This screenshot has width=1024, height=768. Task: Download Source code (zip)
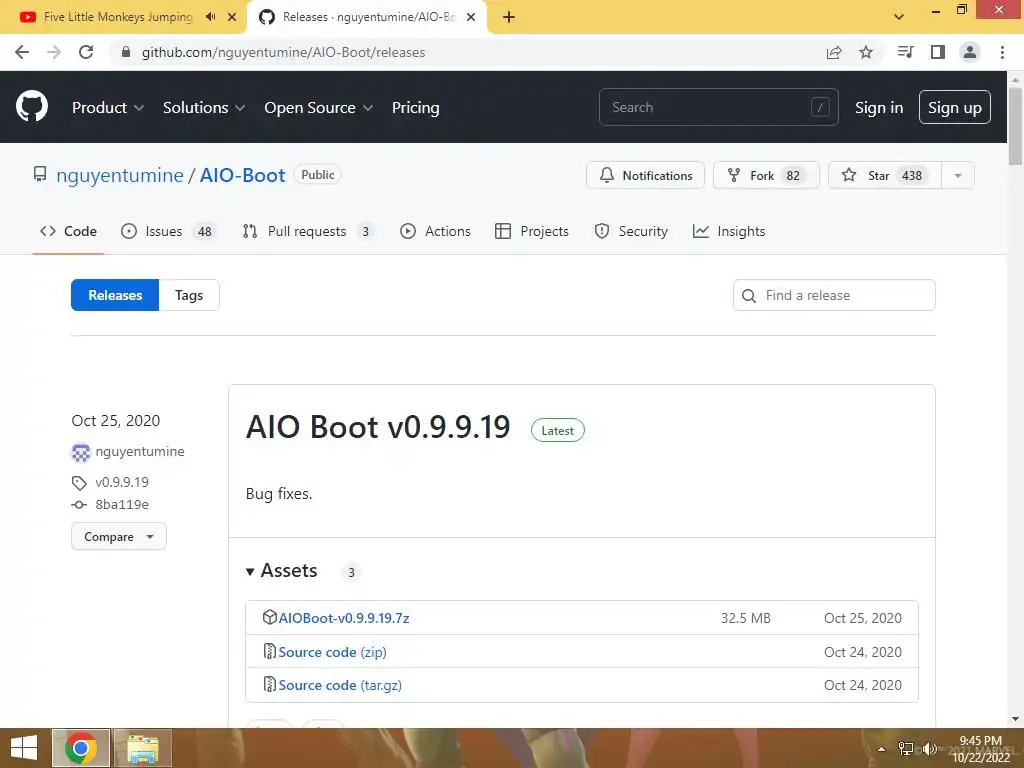(332, 652)
